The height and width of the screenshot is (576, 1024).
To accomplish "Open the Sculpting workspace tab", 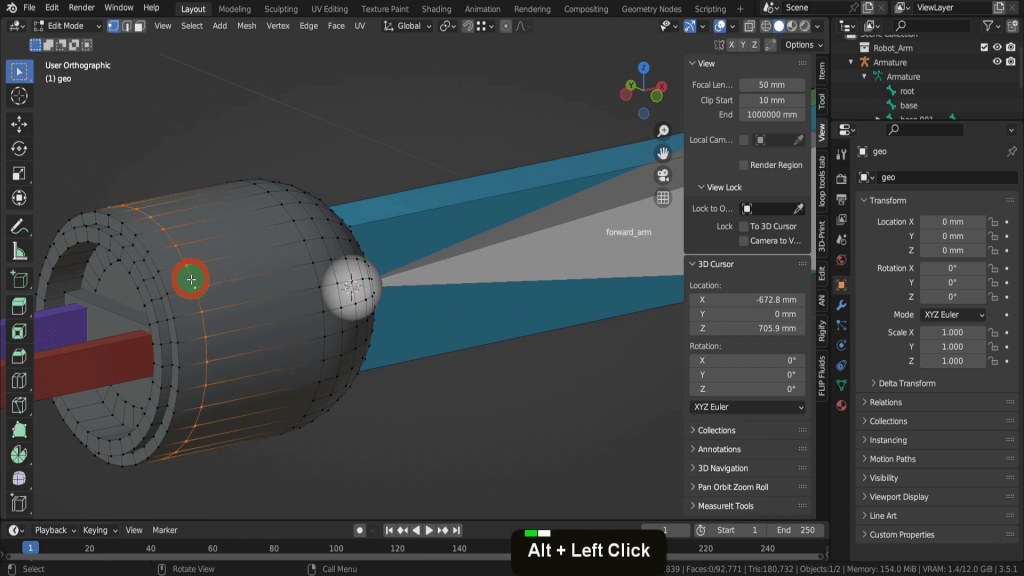I will pos(280,9).
